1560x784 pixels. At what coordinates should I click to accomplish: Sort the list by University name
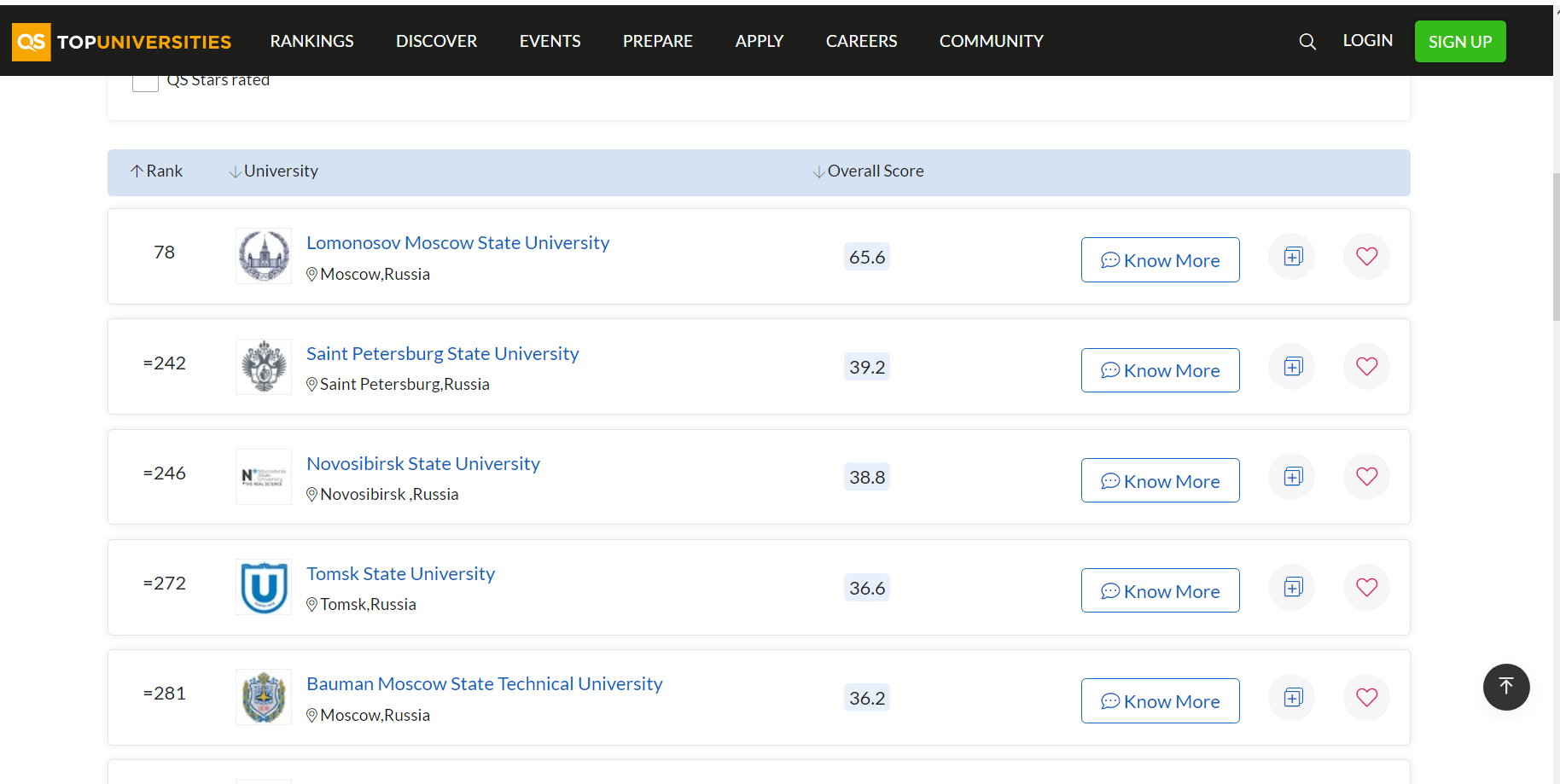[273, 171]
